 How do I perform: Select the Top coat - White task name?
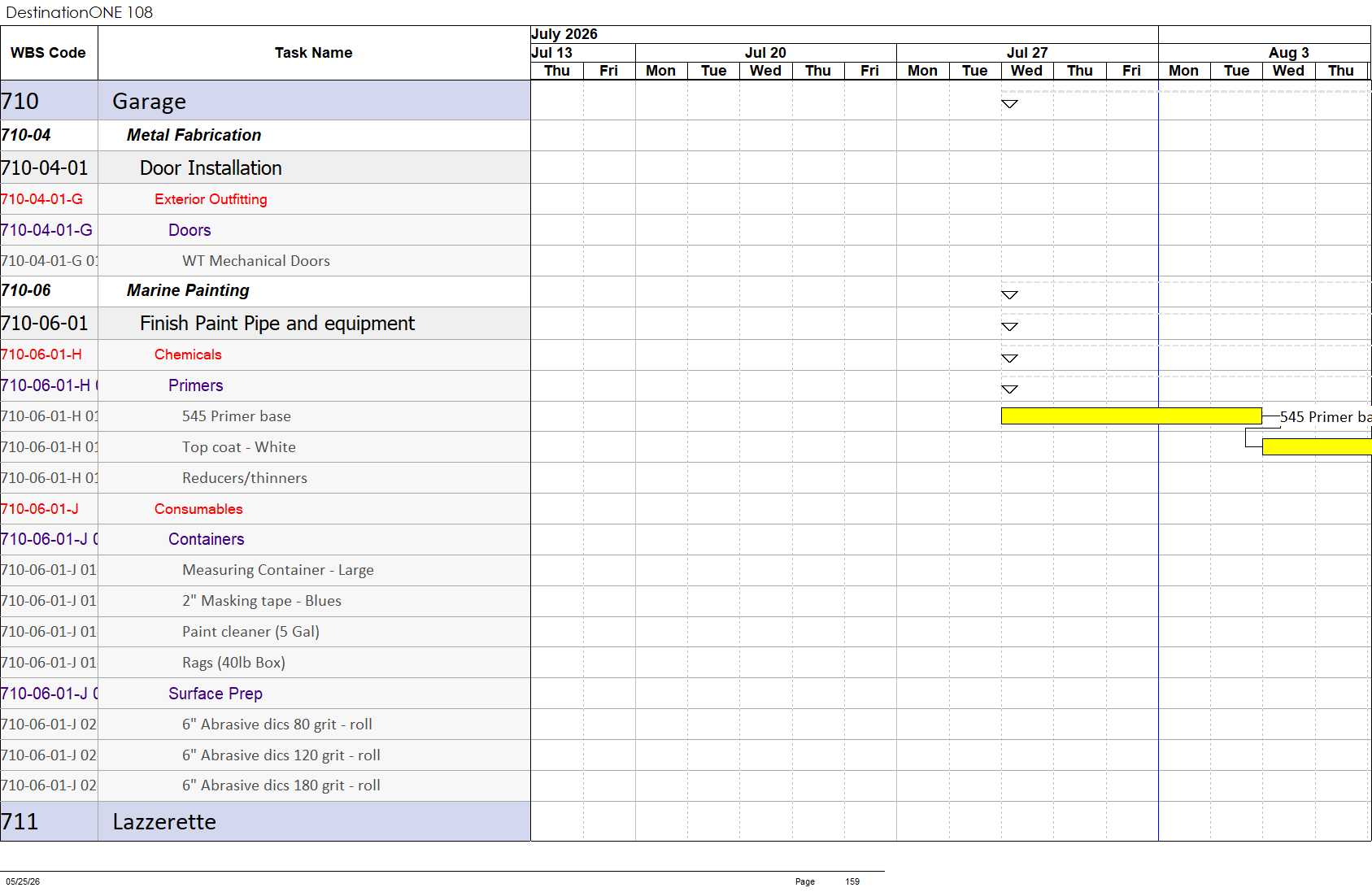click(x=239, y=447)
